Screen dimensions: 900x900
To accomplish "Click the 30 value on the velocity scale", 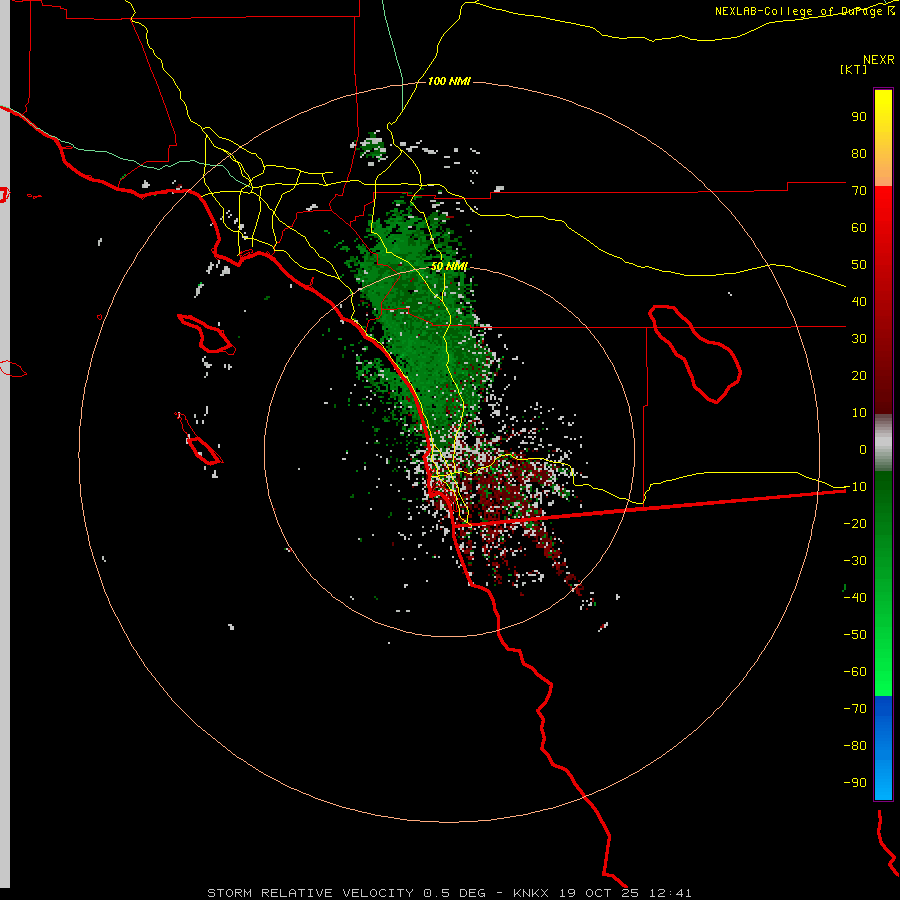I will coord(859,339).
